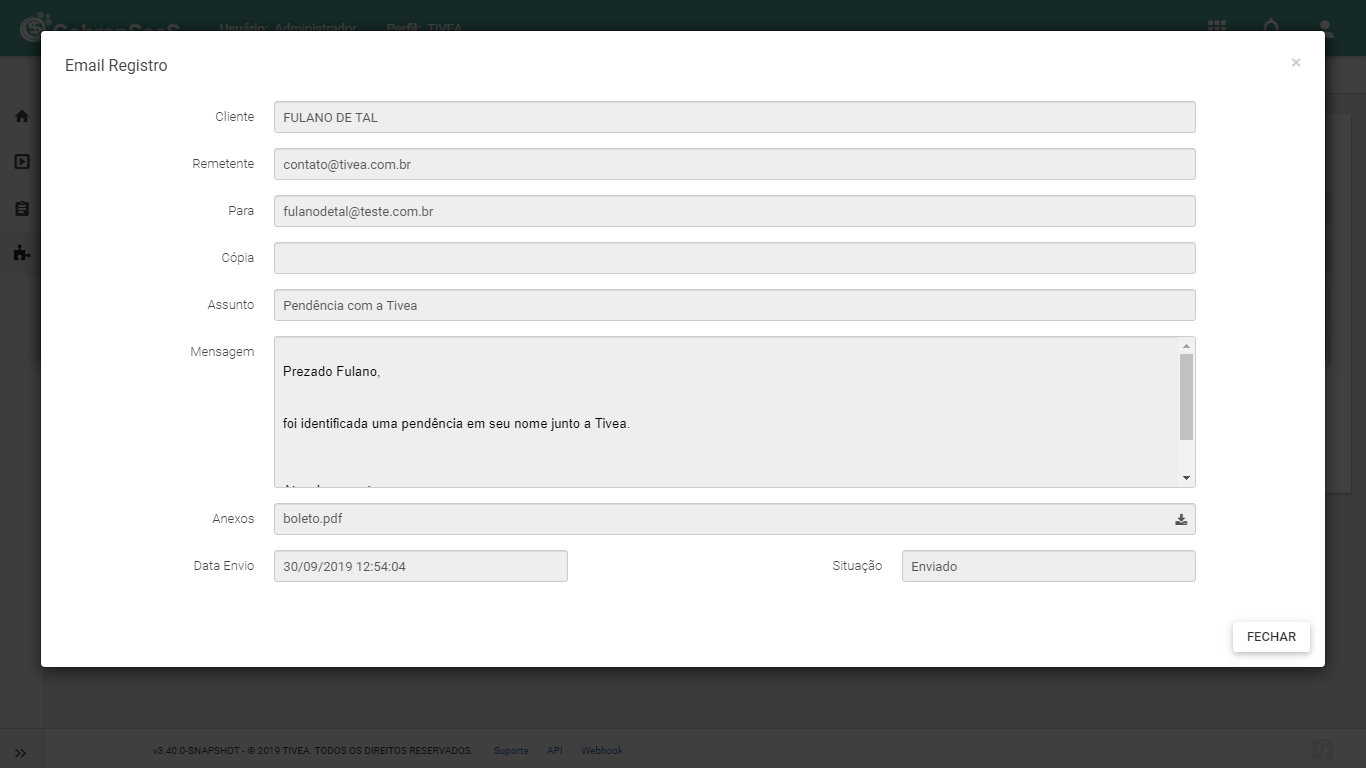Click the 'Situação' label

[857, 566]
